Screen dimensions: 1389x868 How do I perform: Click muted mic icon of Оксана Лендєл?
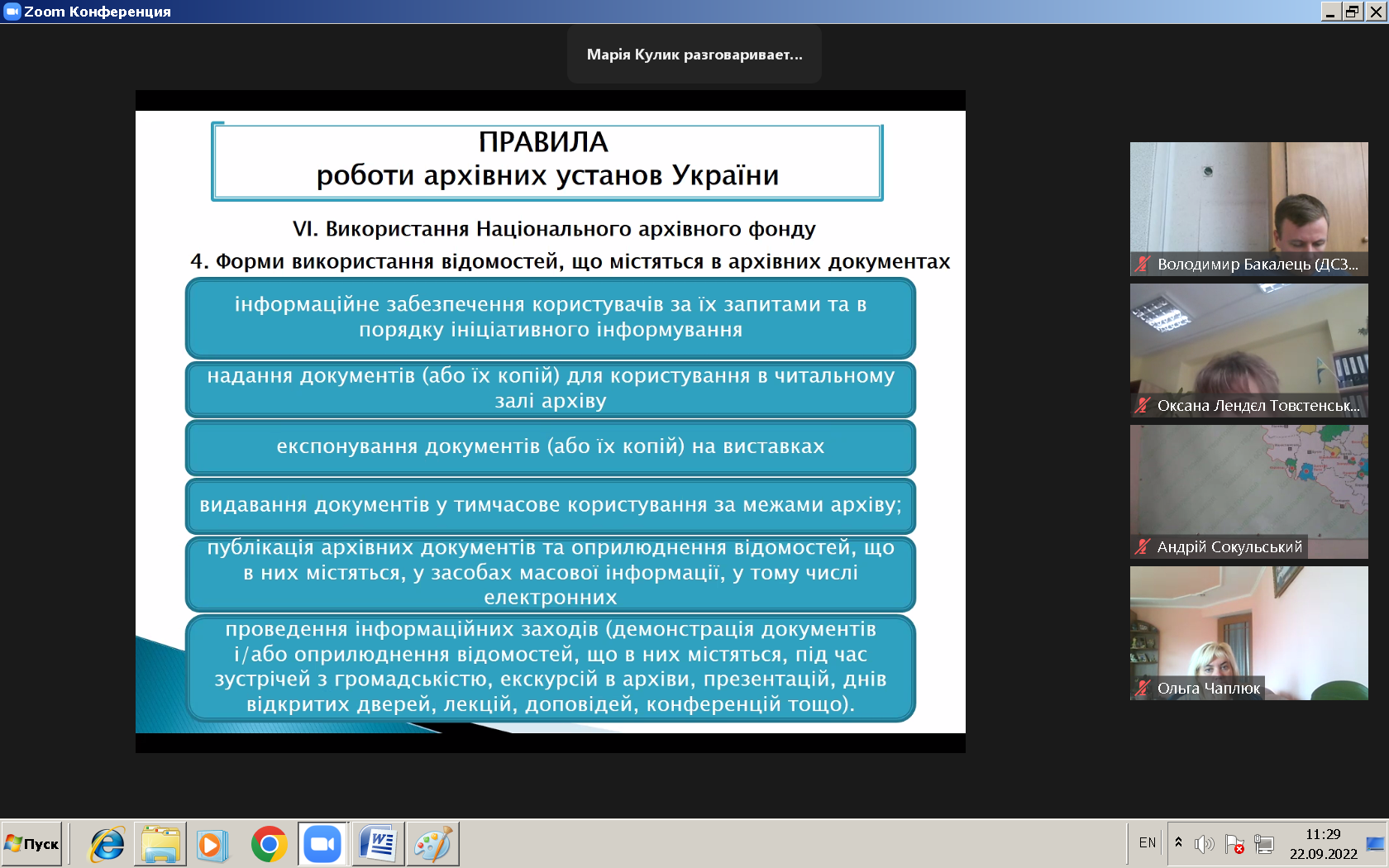(x=1143, y=406)
